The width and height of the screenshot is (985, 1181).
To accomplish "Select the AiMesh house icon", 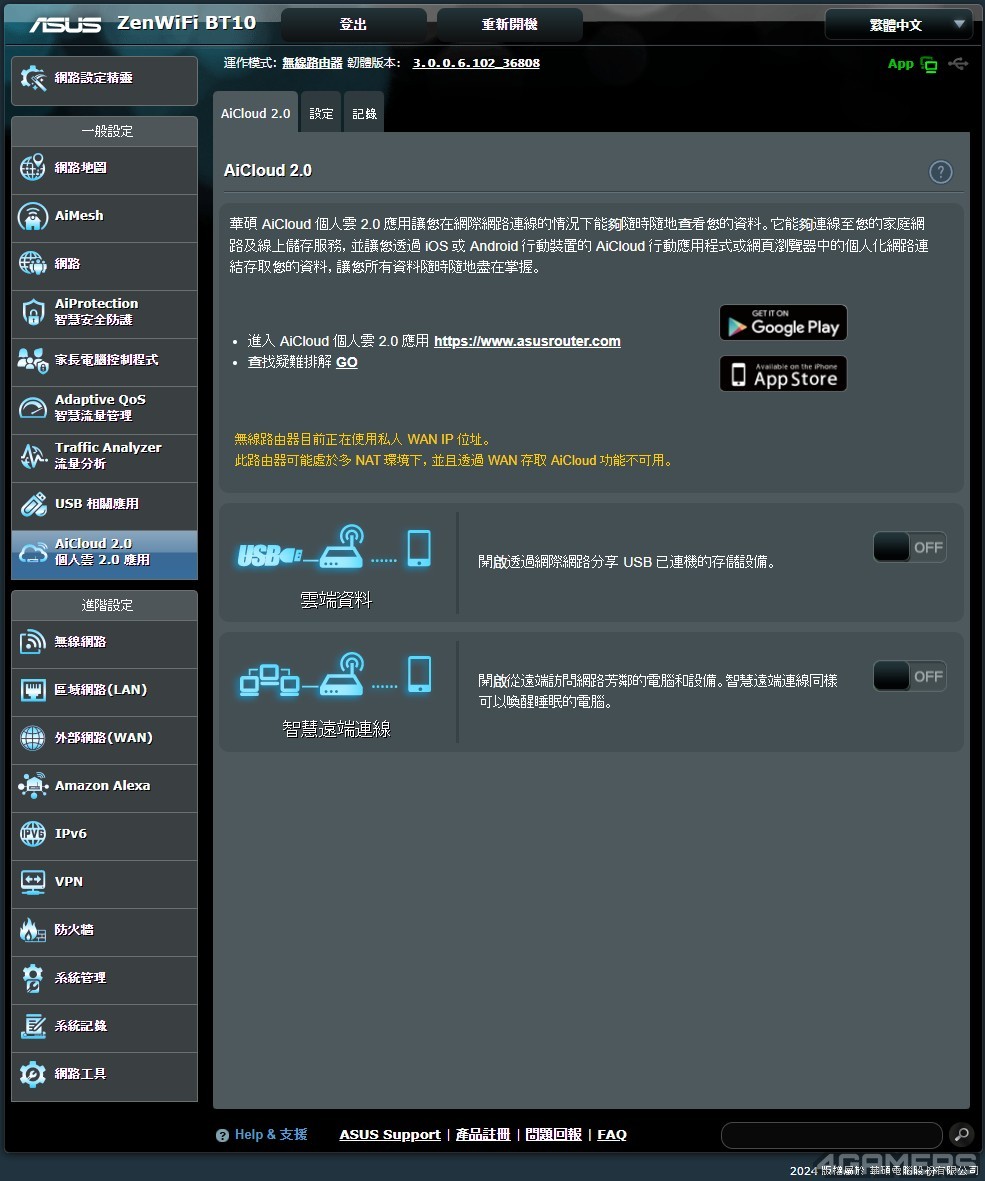I will pos(32,216).
